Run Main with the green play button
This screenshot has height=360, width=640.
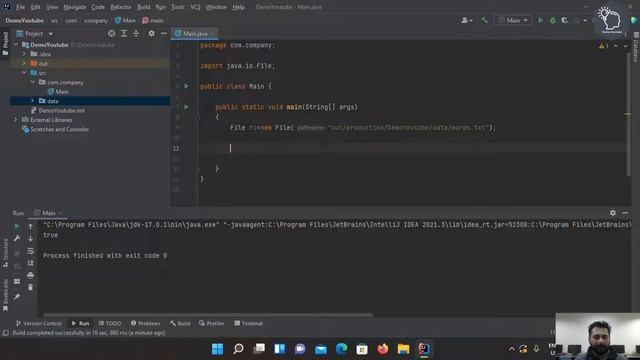click(540, 20)
